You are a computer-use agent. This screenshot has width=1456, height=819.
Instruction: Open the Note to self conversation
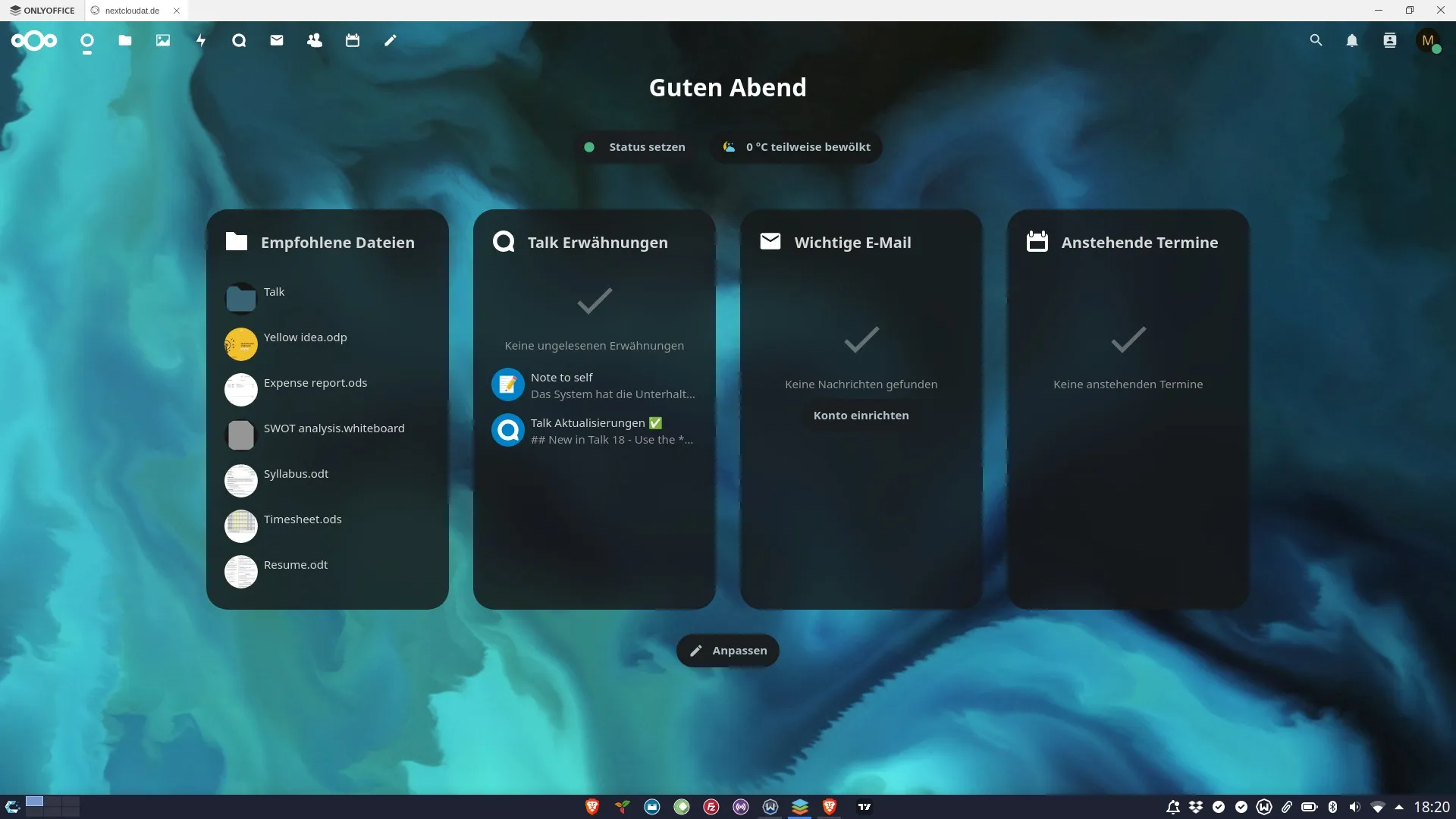click(594, 385)
